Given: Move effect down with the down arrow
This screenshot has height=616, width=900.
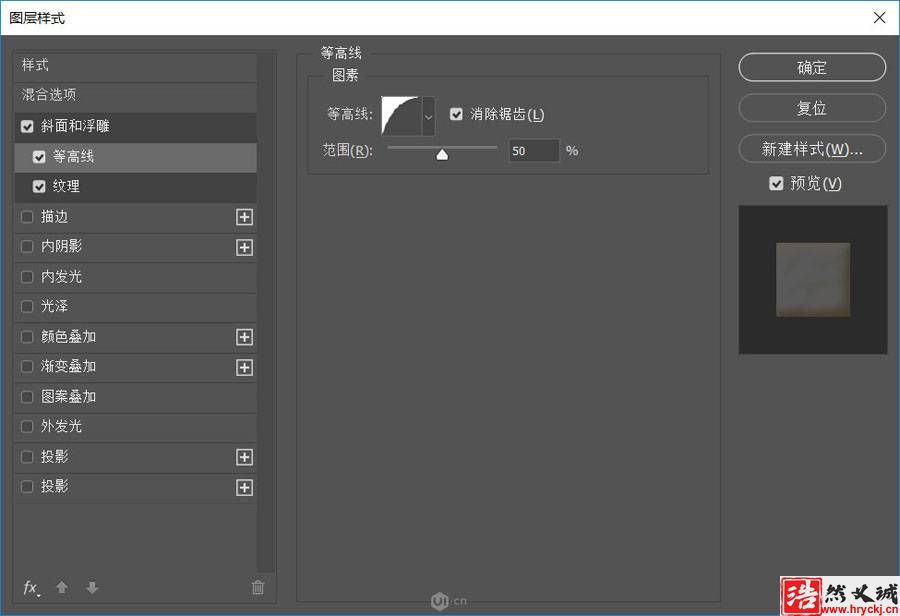Looking at the screenshot, I should coord(92,588).
